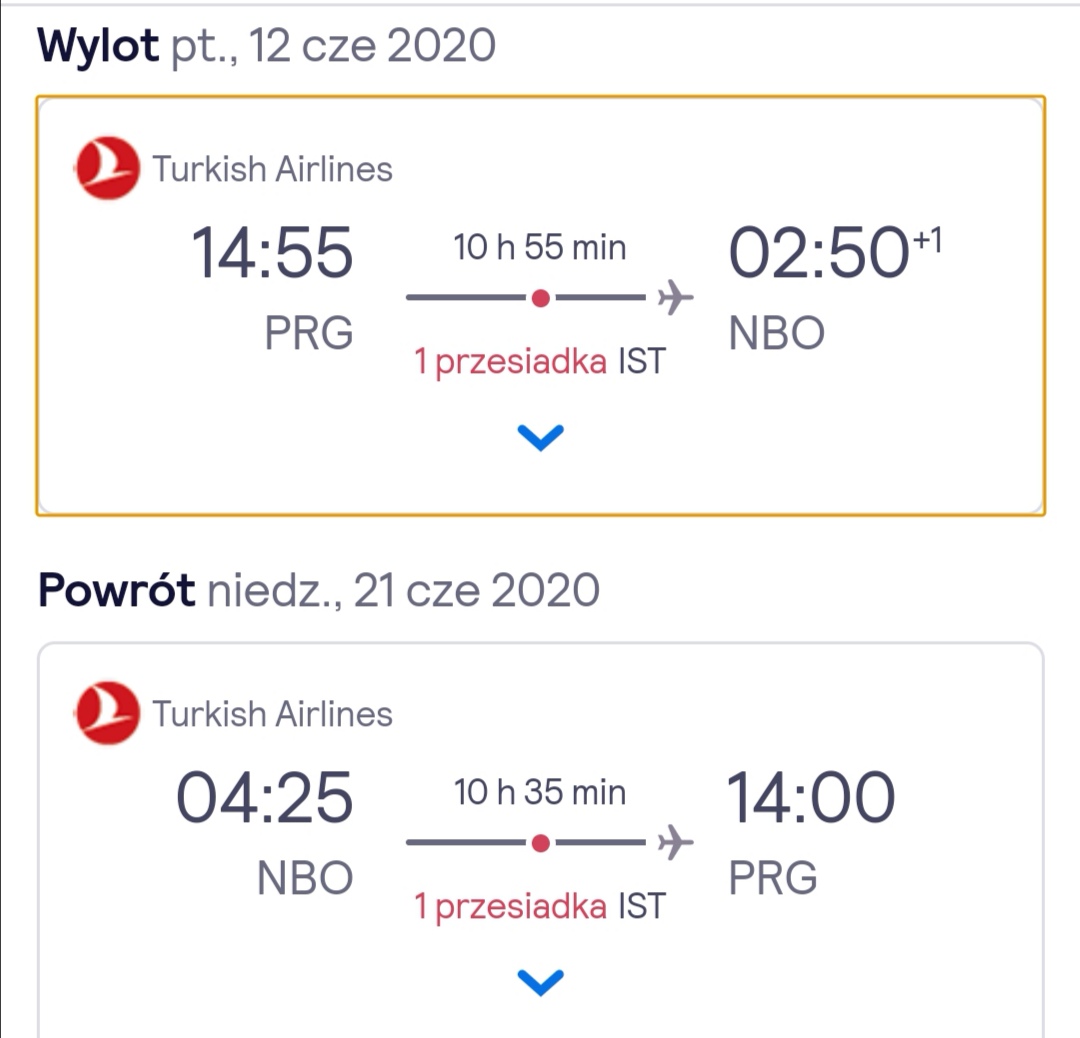Click the Turkish Airlines name in the return card
This screenshot has width=1080, height=1038.
tap(273, 714)
